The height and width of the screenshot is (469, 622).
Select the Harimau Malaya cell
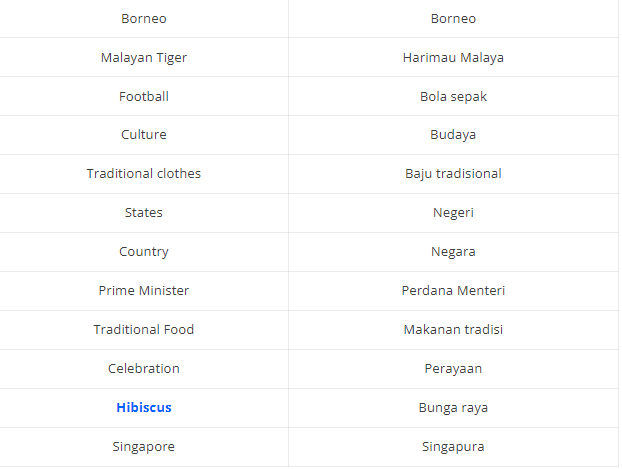point(453,58)
